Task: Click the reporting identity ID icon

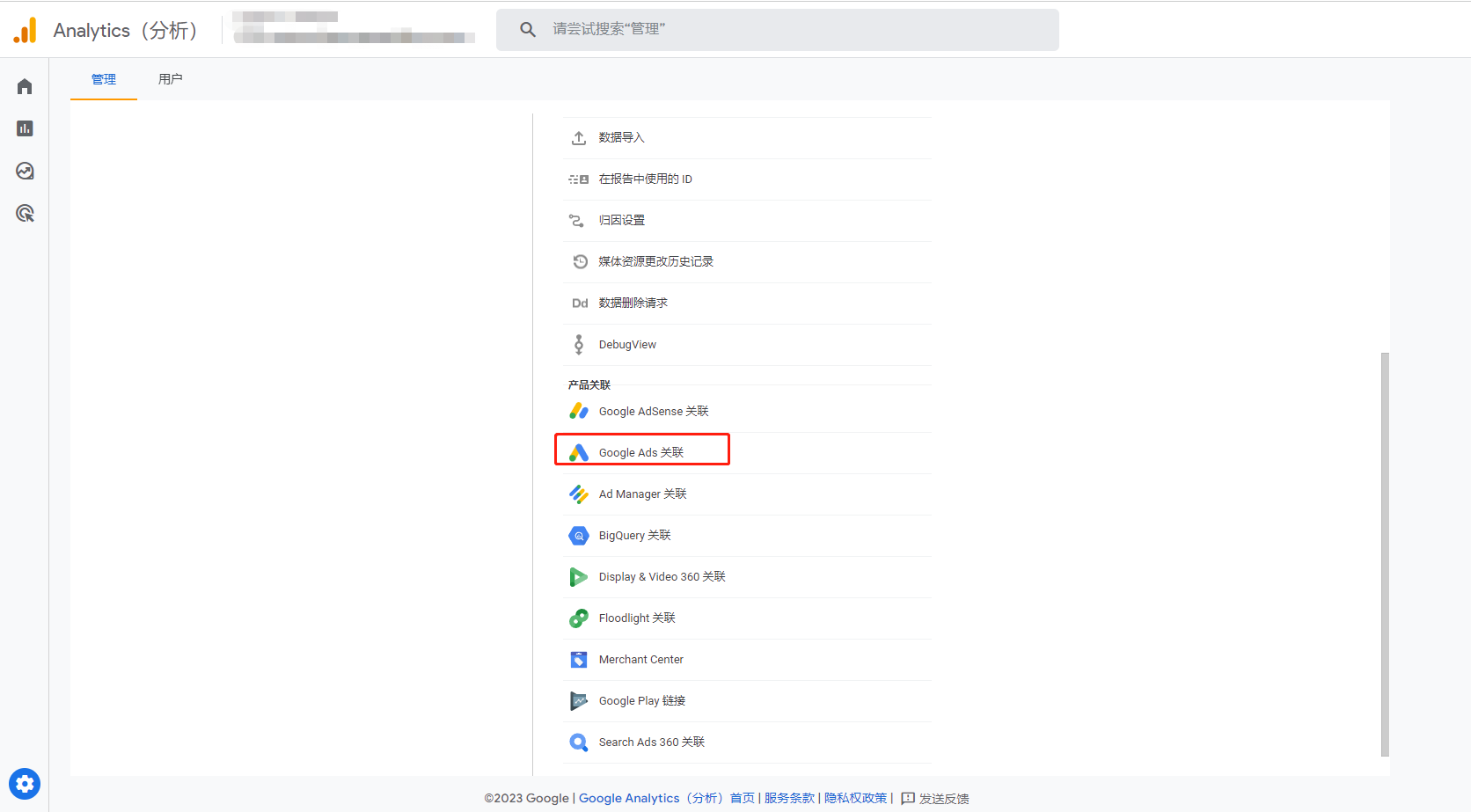Action: 579,179
